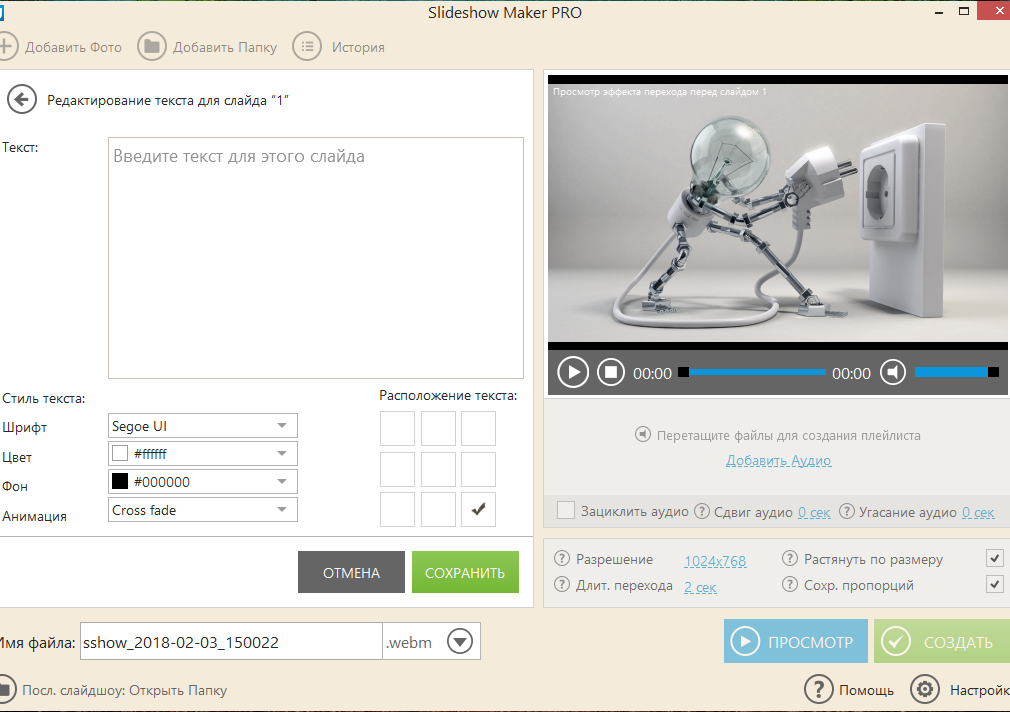Open help for Растянуть по размеру
This screenshot has height=712, width=1010.
(790, 559)
